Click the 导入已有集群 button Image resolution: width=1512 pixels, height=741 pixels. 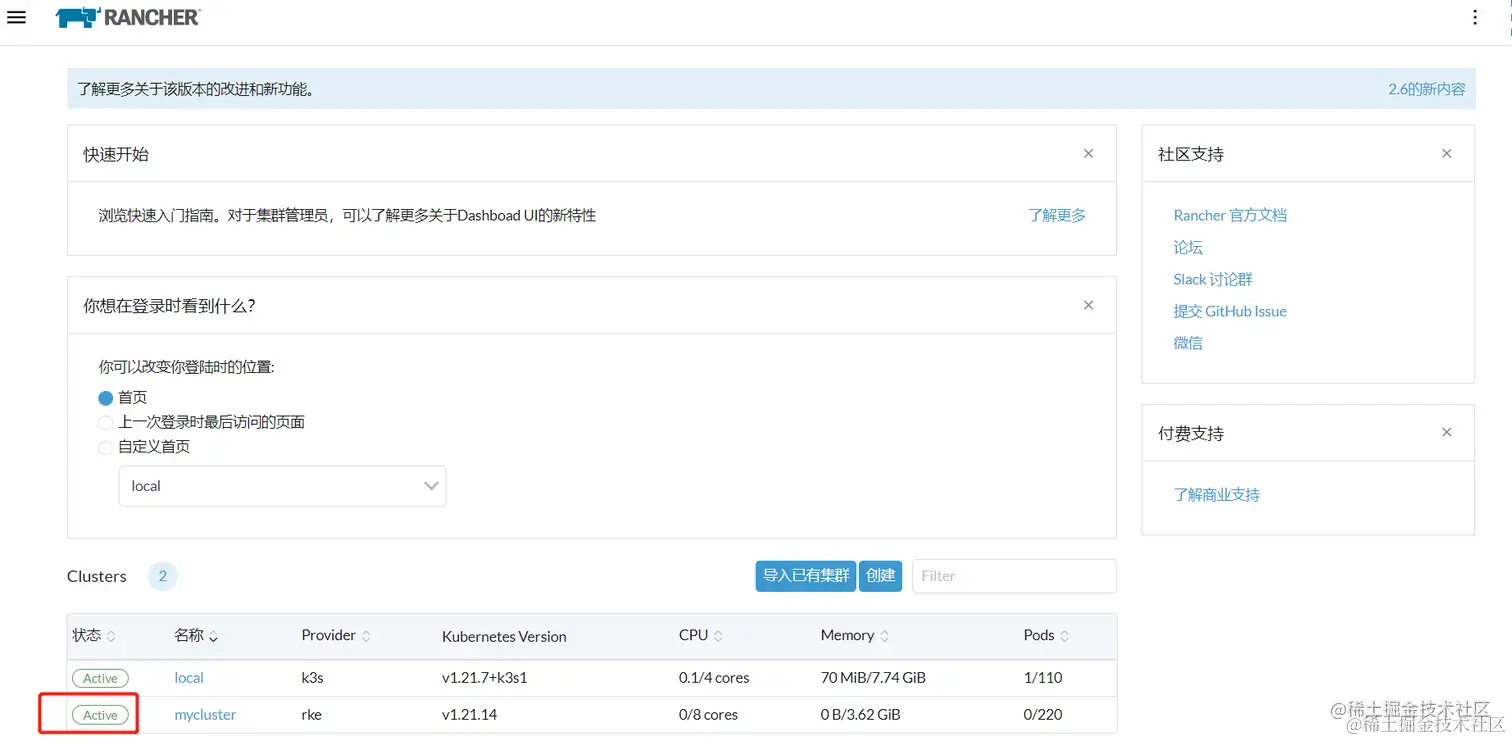[x=806, y=576]
